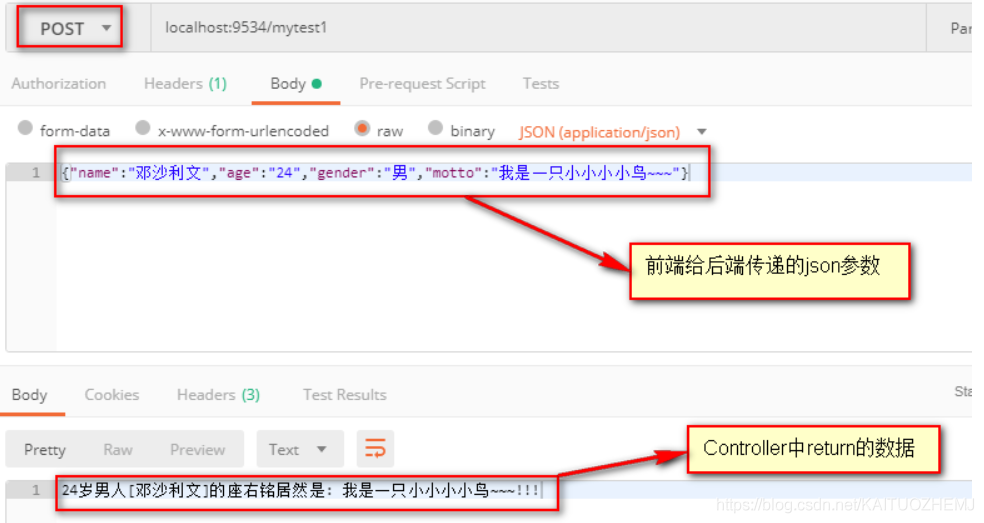Screen dimensions: 984x523
Task: Choose x-www-form-urlencoded body type
Action: click(x=143, y=128)
